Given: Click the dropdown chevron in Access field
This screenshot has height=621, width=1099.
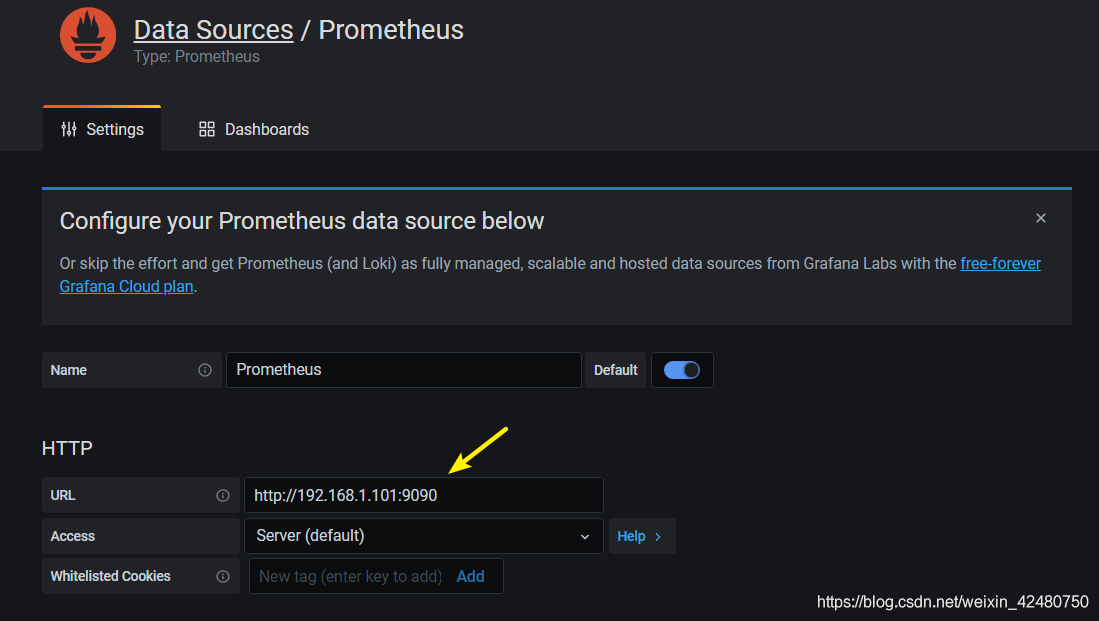Looking at the screenshot, I should [x=585, y=536].
